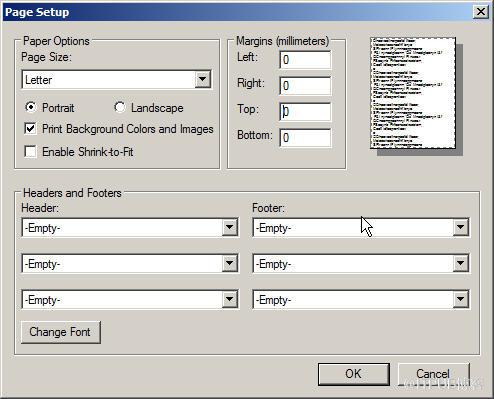Screen dimensions: 494x399
Task: Select the Portrait orientation radio button
Action: [31, 107]
